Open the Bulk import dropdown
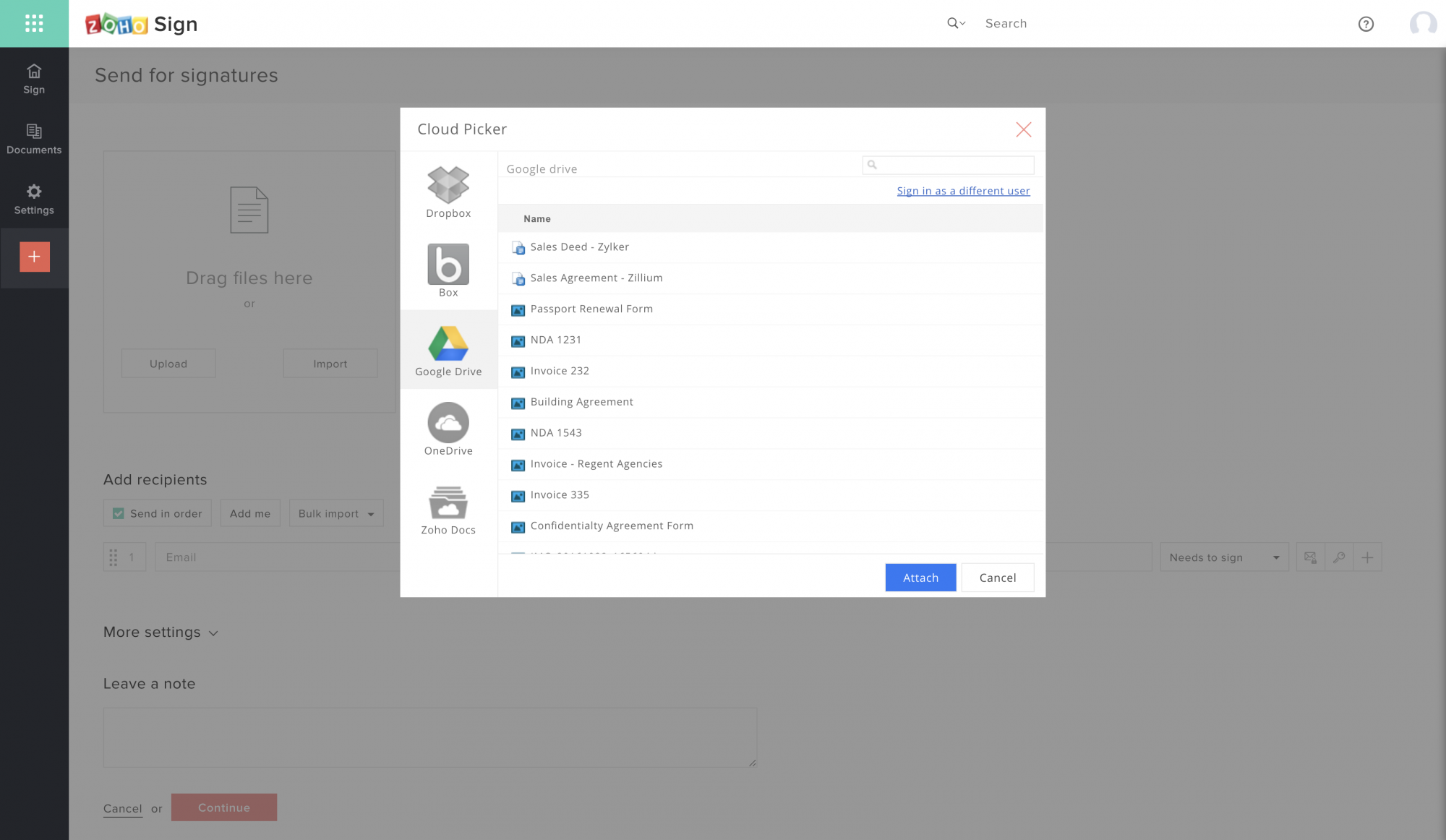This screenshot has height=840, width=1446. coord(335,513)
